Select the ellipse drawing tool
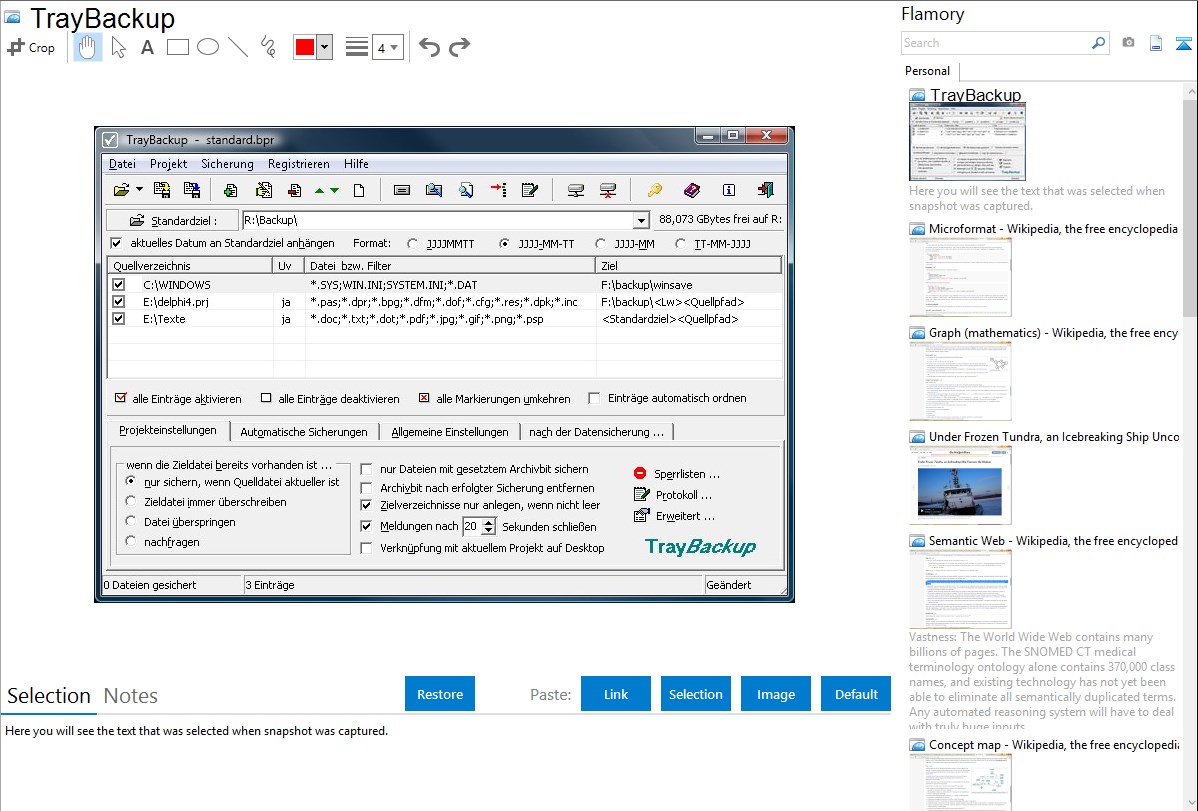 (208, 47)
